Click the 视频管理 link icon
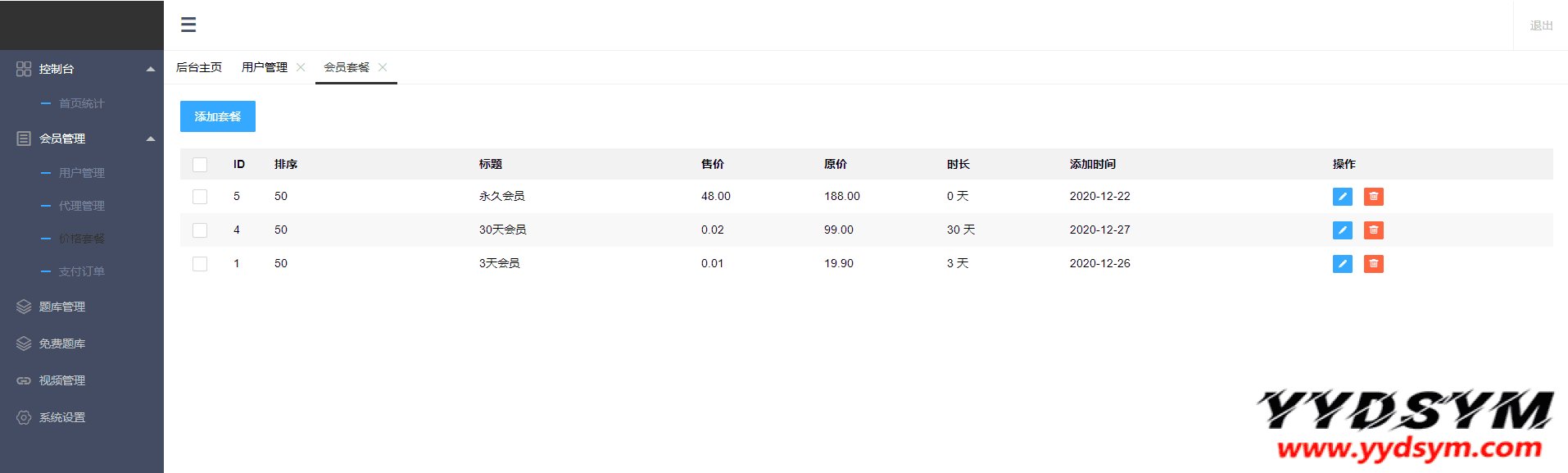Screen dimensions: 1568x473 tap(24, 380)
